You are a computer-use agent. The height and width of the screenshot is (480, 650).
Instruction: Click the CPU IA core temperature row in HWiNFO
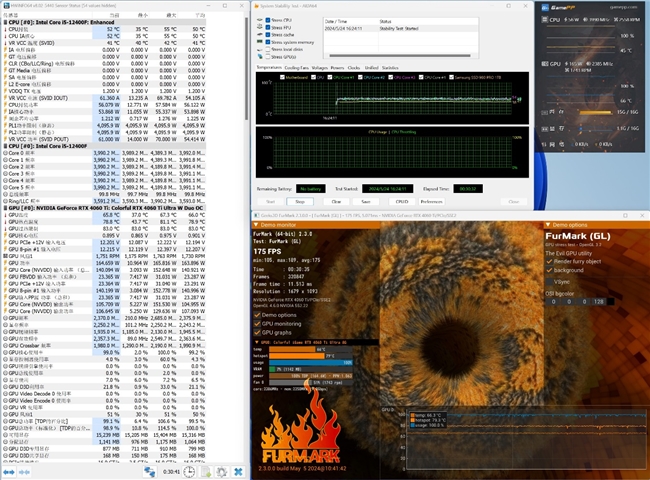point(104,36)
